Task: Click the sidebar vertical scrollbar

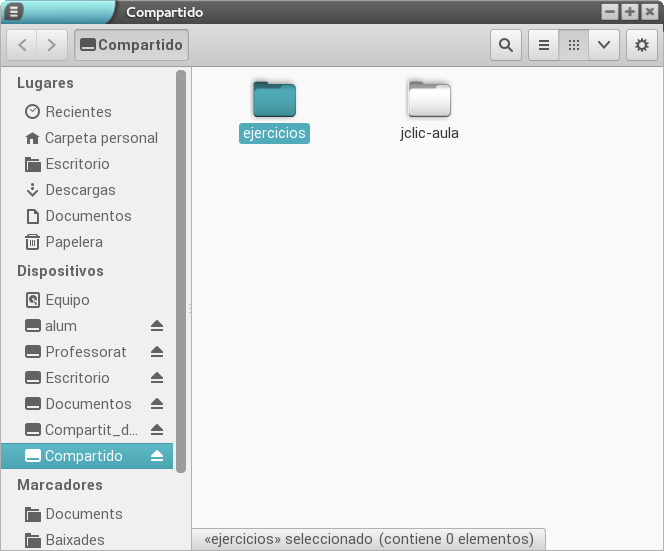Action: (x=181, y=270)
